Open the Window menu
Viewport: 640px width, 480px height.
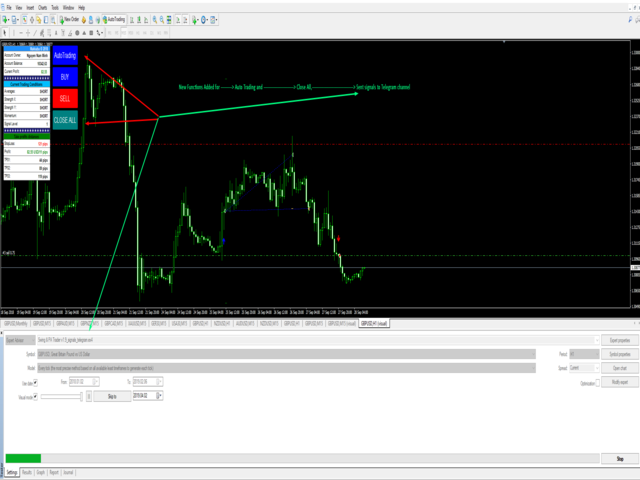pos(68,8)
